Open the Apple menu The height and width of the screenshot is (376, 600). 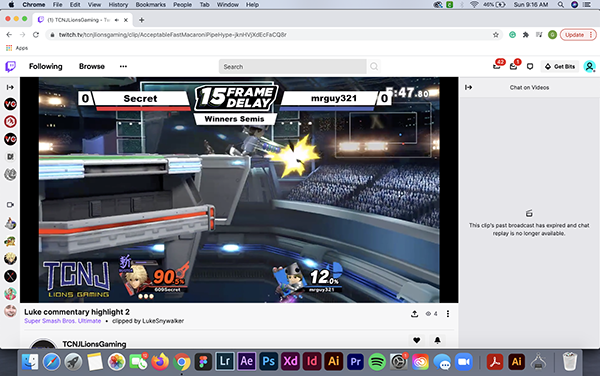coord(11,5)
